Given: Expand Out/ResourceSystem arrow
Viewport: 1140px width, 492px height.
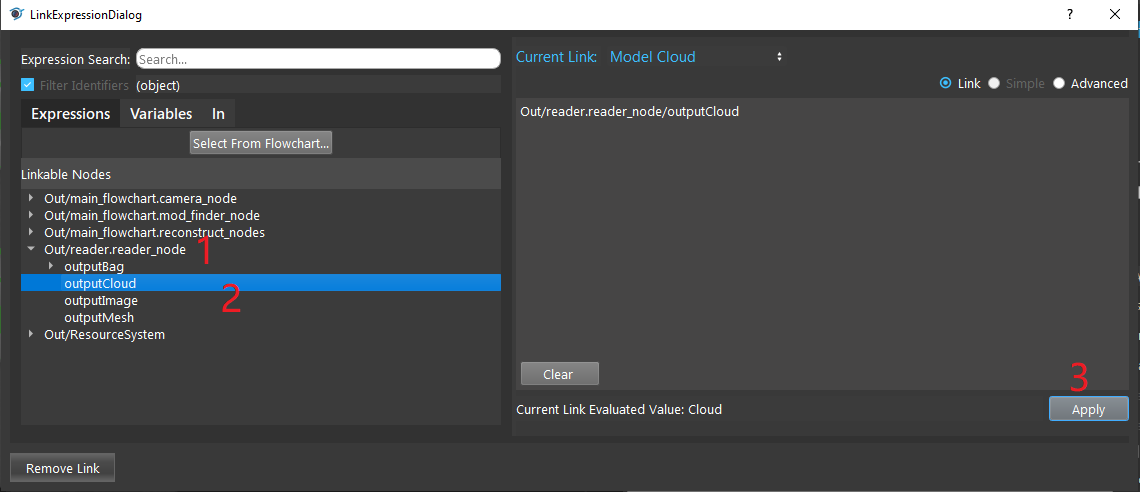Looking at the screenshot, I should [x=31, y=334].
